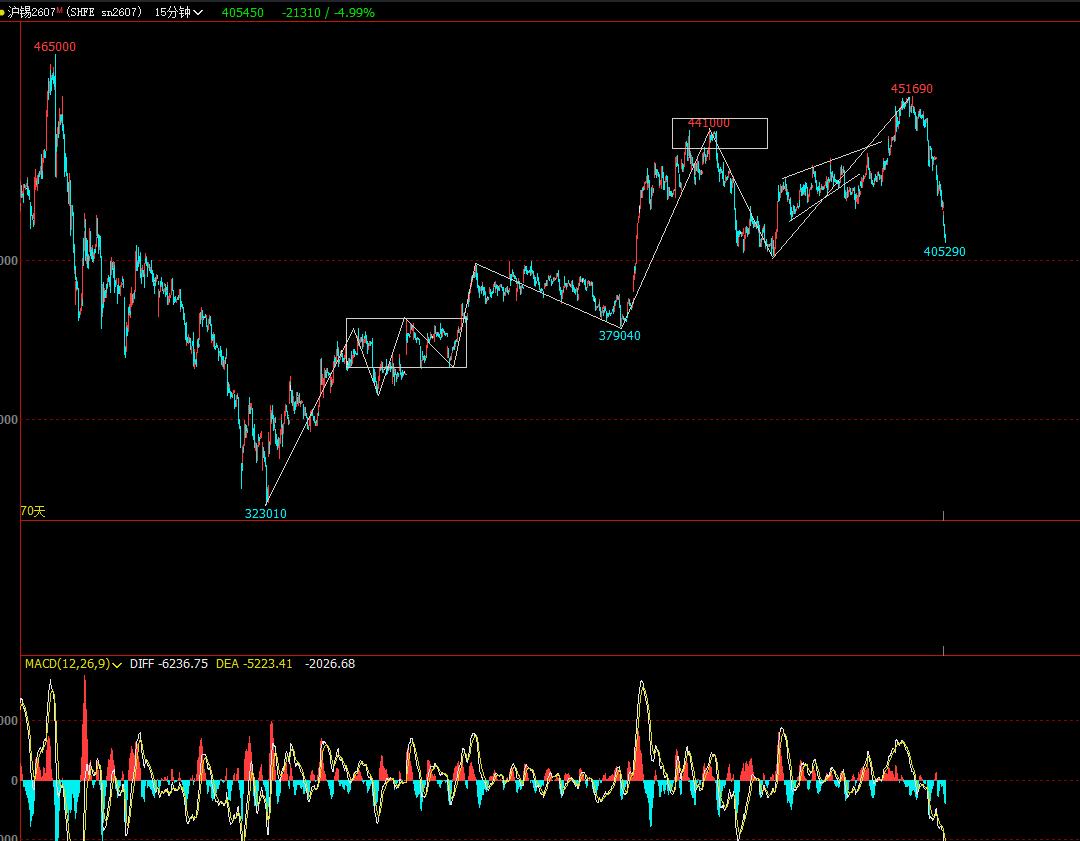The width and height of the screenshot is (1080, 841).
Task: Open the 15分钟 timeframe dropdown
Action: pos(178,12)
